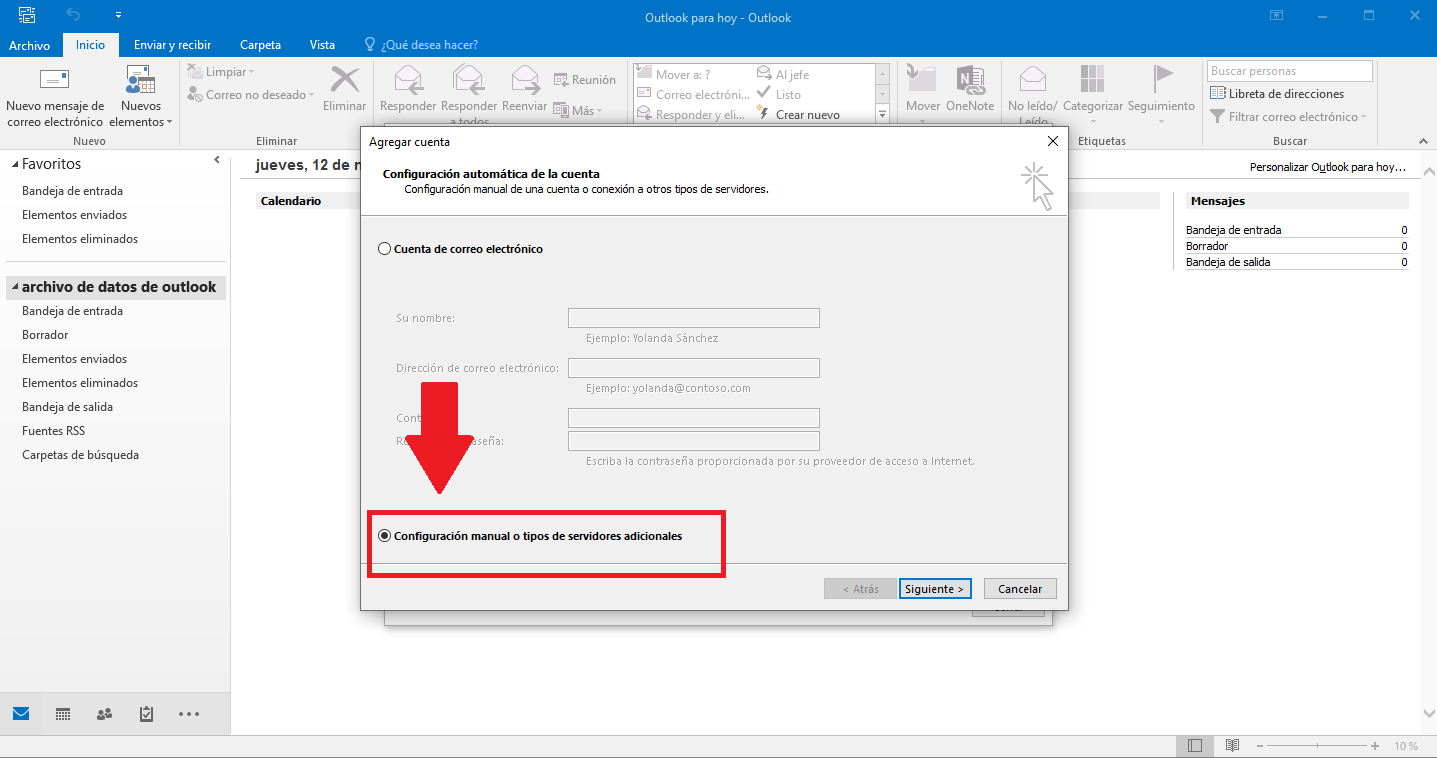Screen dimensions: 1437x758
Task: Switch to the Enviar y recibir tab
Action: click(172, 45)
